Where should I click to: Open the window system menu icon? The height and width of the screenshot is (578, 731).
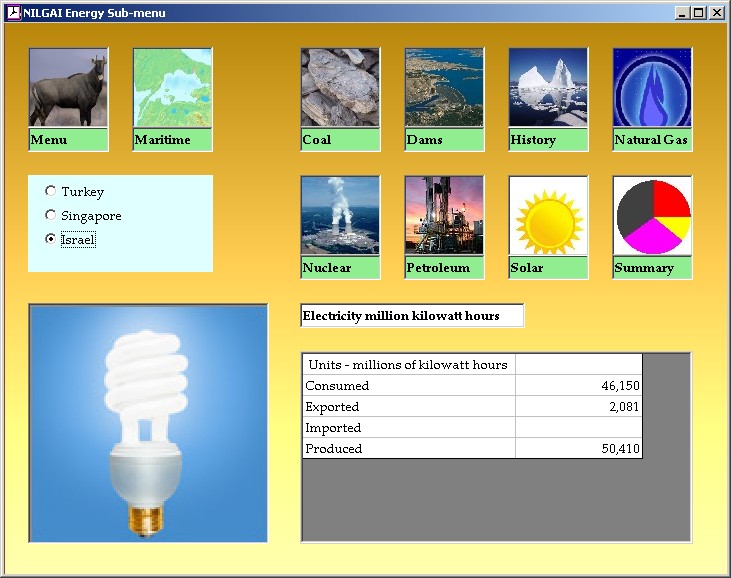point(13,13)
